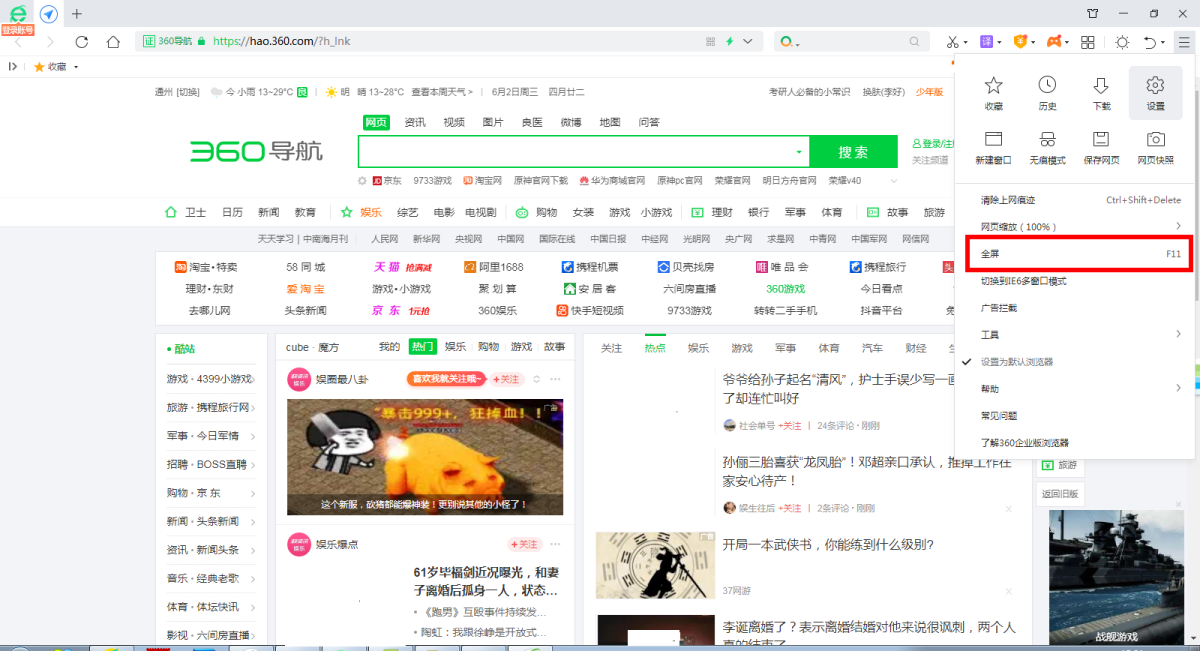Open the 收藏 star icon in menu

(993, 86)
